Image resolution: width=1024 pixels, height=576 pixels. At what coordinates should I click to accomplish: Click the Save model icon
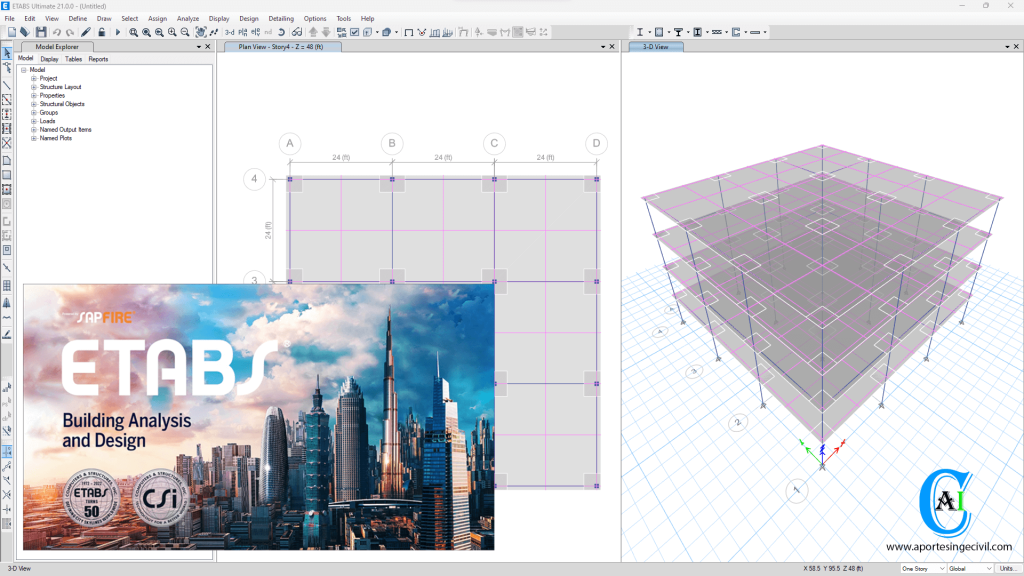point(41,32)
